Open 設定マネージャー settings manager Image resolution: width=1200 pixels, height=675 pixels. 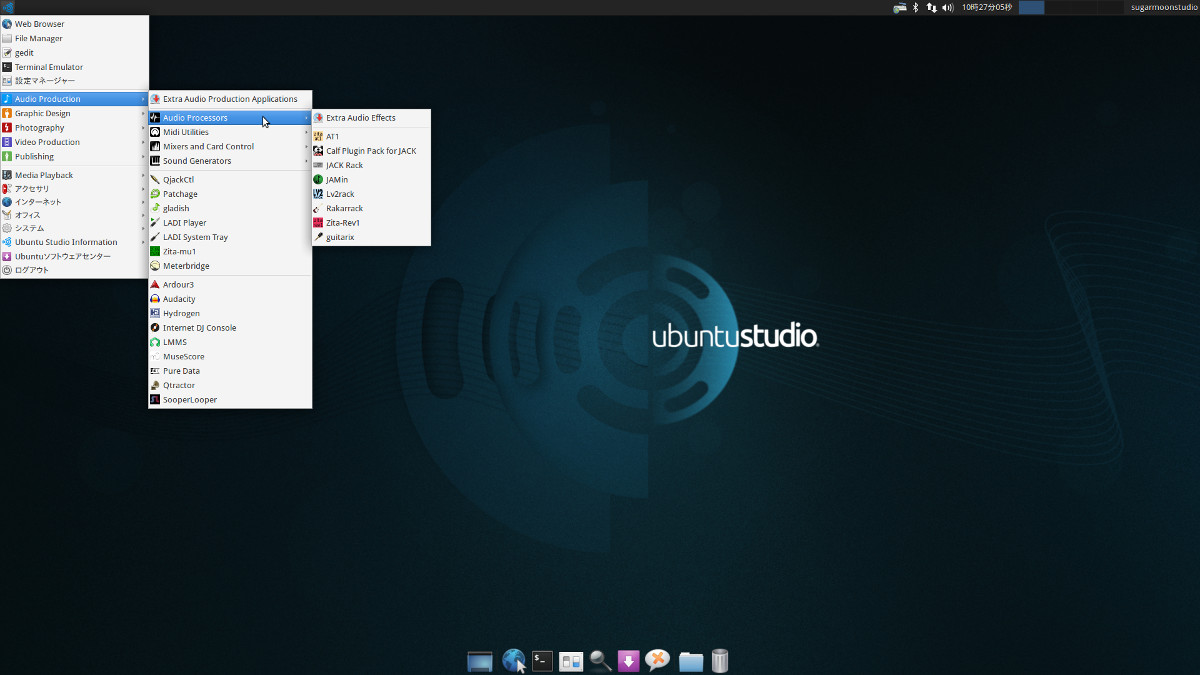click(x=74, y=81)
